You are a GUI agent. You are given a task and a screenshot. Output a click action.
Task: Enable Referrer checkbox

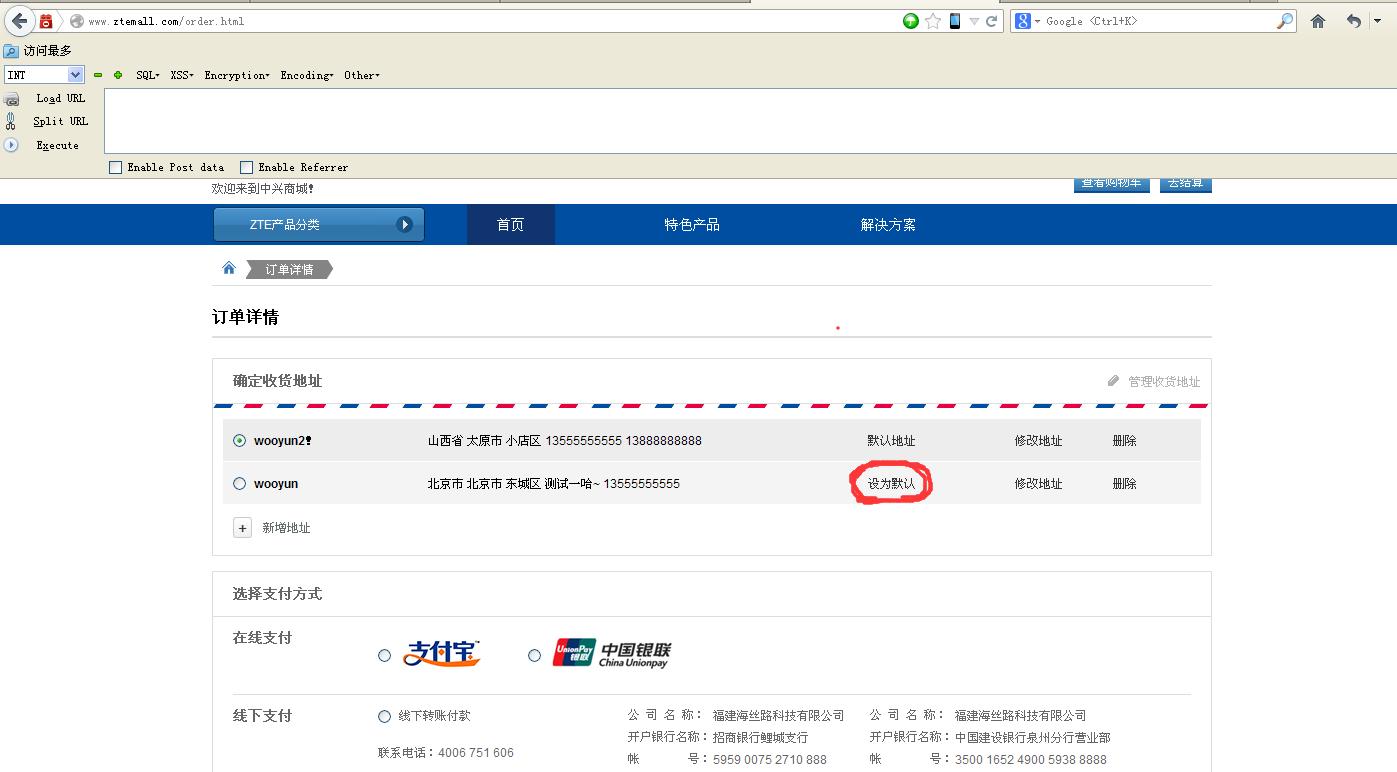point(247,167)
